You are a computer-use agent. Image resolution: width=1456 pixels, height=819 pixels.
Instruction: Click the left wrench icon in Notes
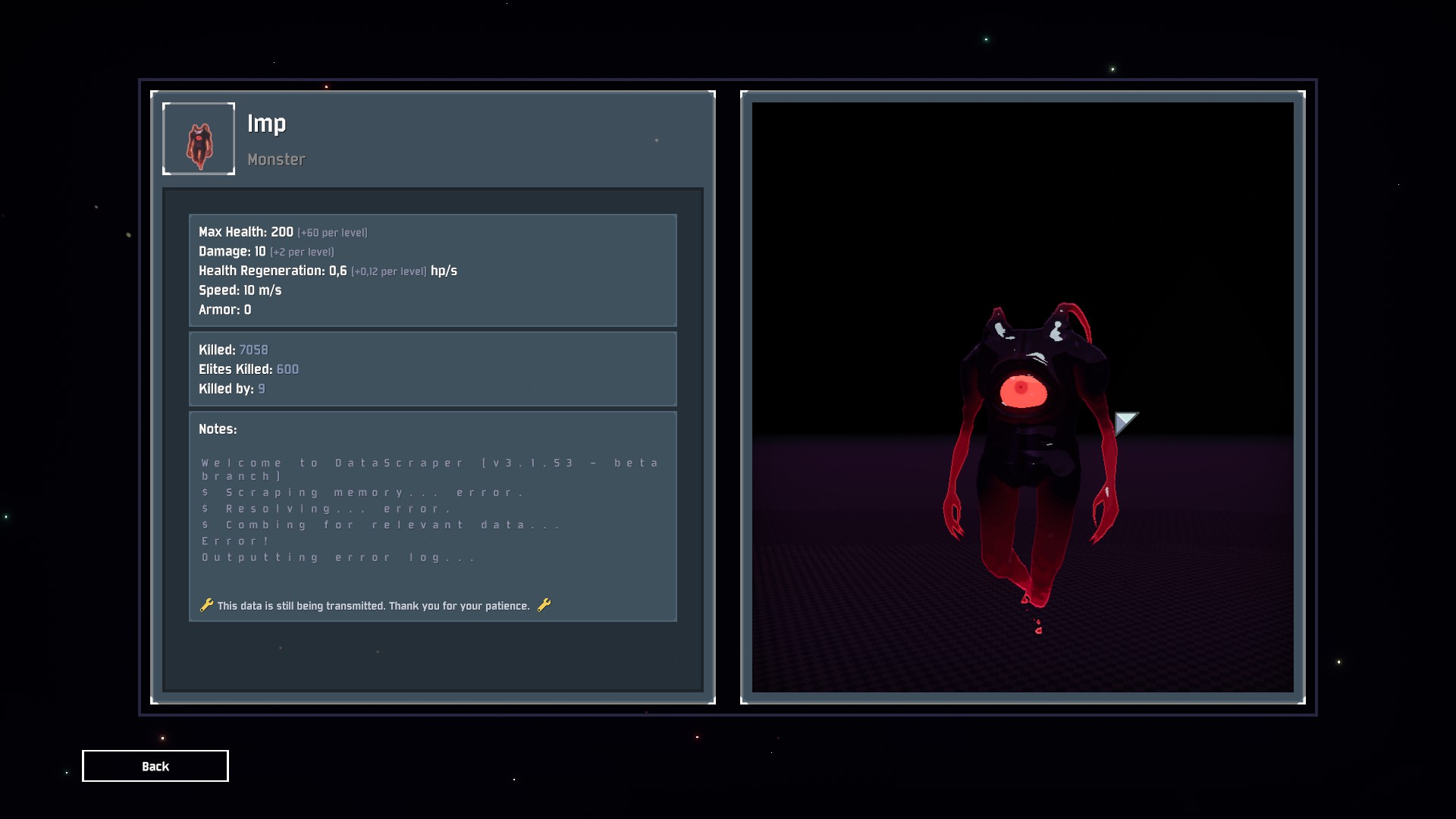click(206, 605)
